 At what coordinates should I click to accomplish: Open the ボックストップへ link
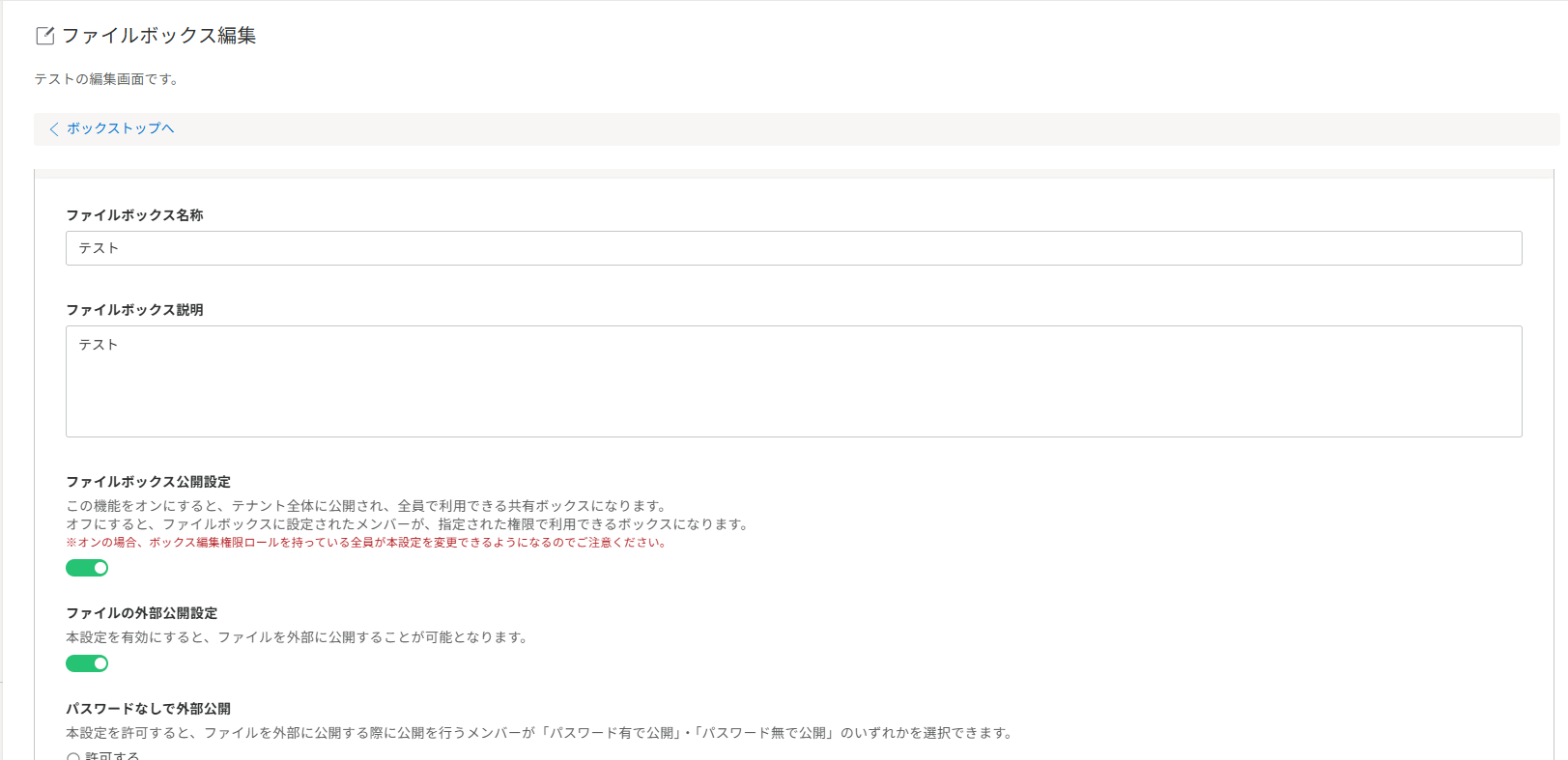pyautogui.click(x=120, y=128)
